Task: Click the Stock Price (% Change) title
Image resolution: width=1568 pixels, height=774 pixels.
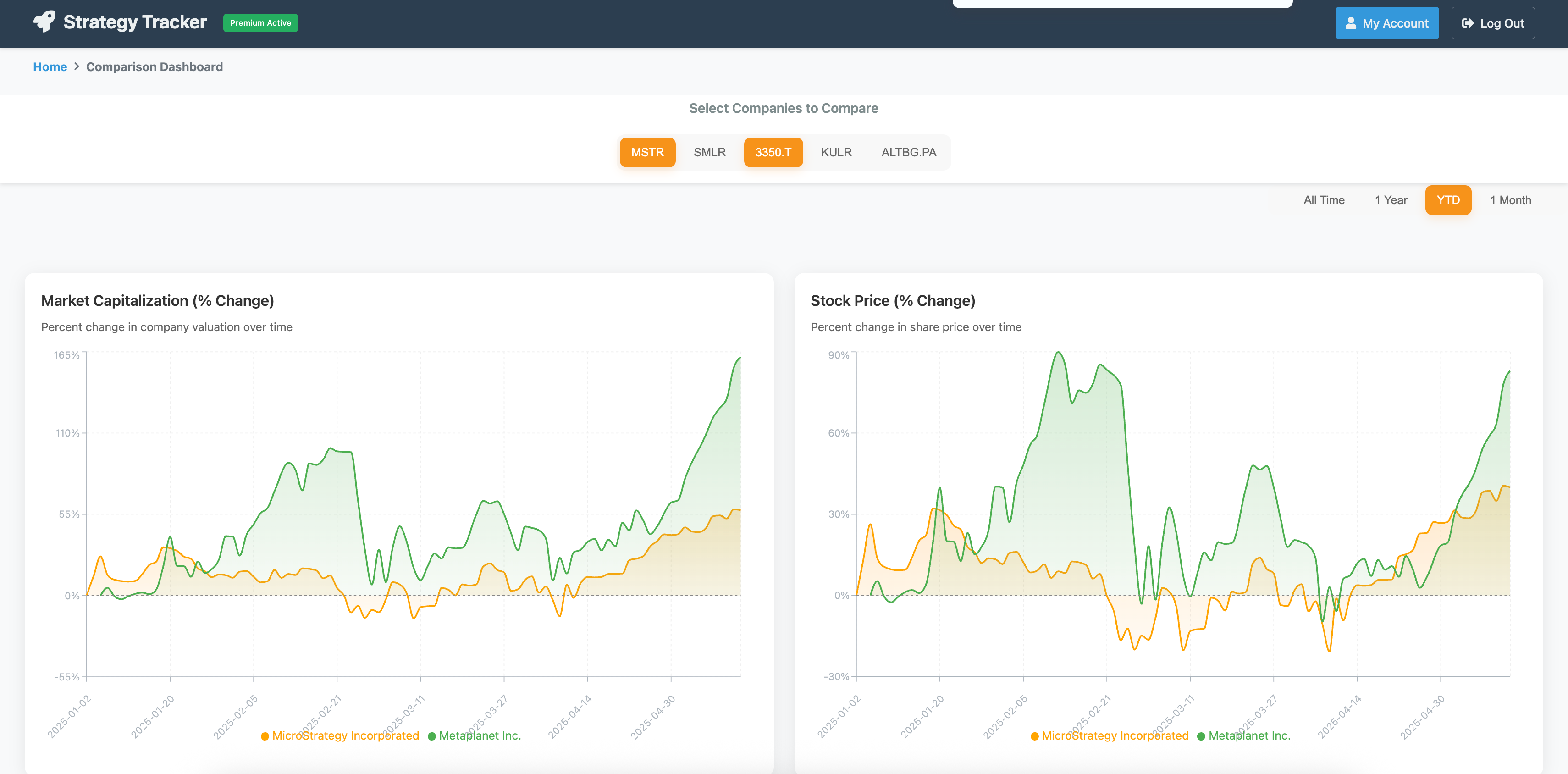Action: [893, 300]
